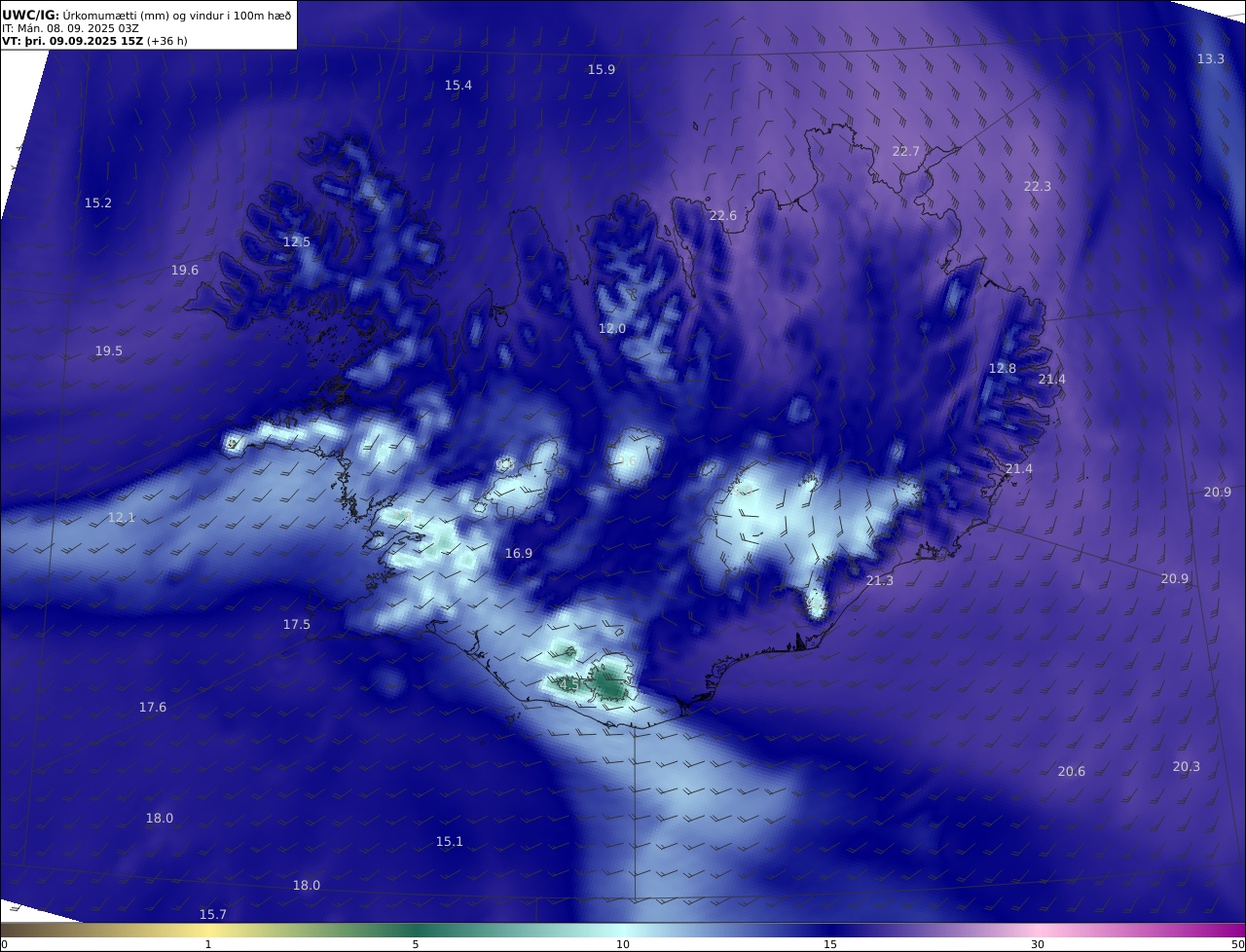This screenshot has height=952, width=1246.
Task: Click the valid time line 'VT: þri. 09.09.2025 15Z'
Action: pos(73,42)
